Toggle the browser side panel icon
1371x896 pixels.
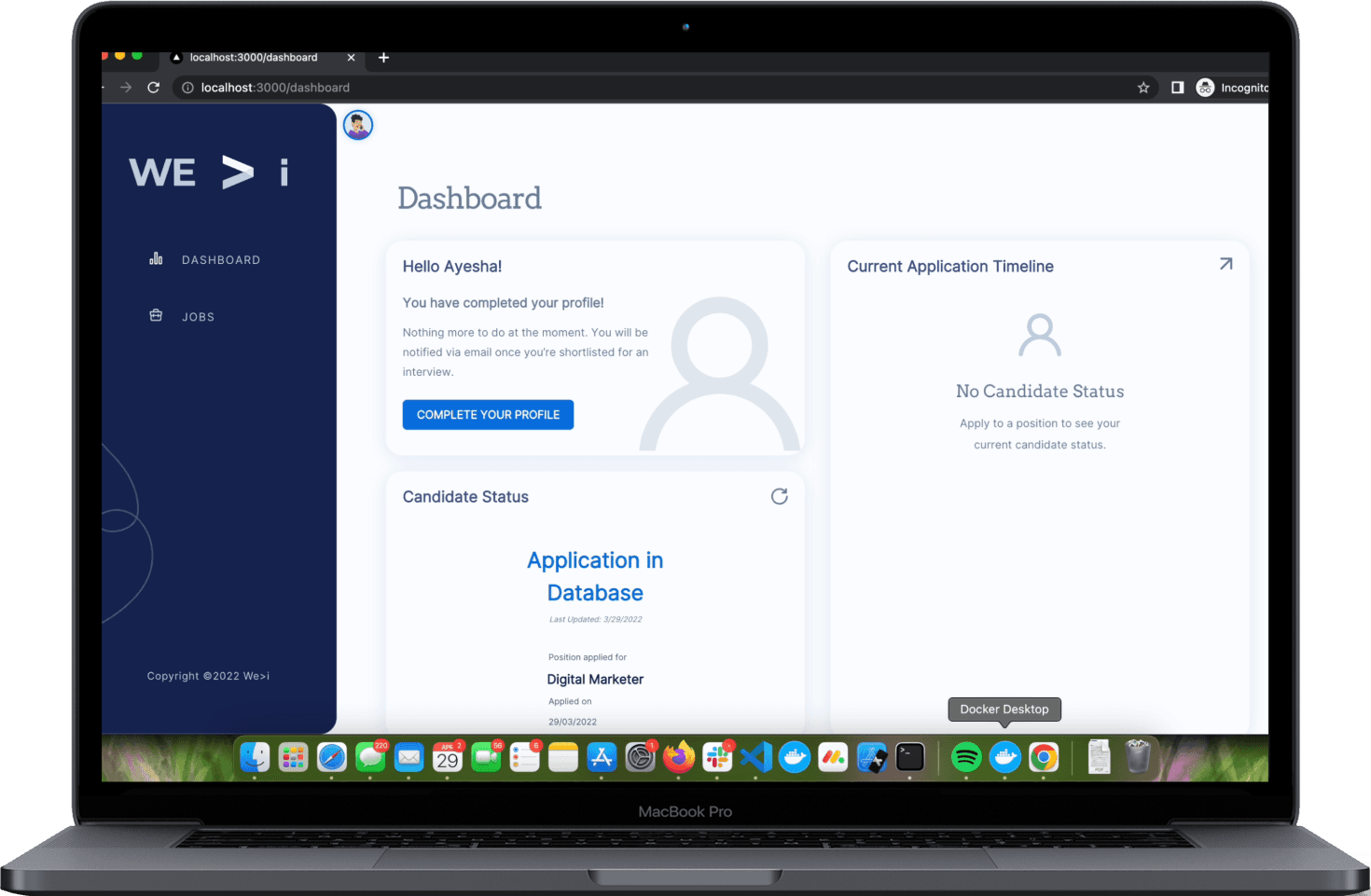point(1177,87)
